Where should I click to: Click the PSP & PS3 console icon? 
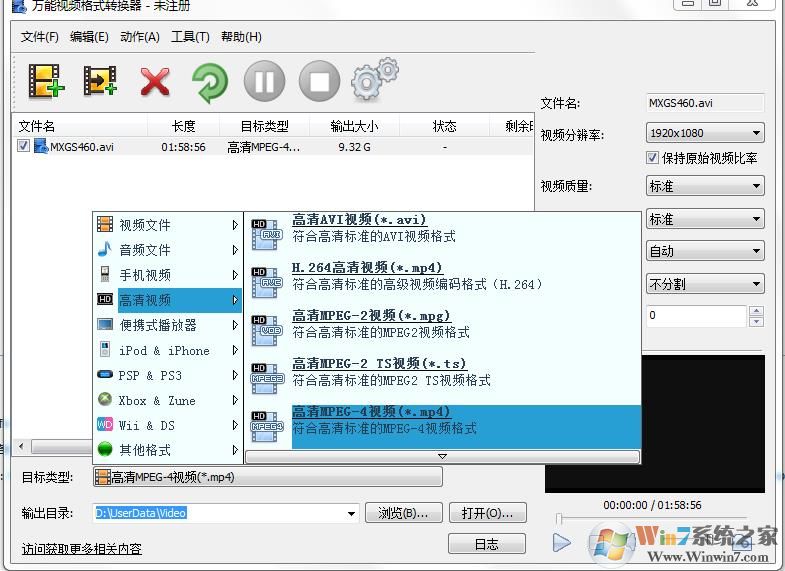[105, 374]
